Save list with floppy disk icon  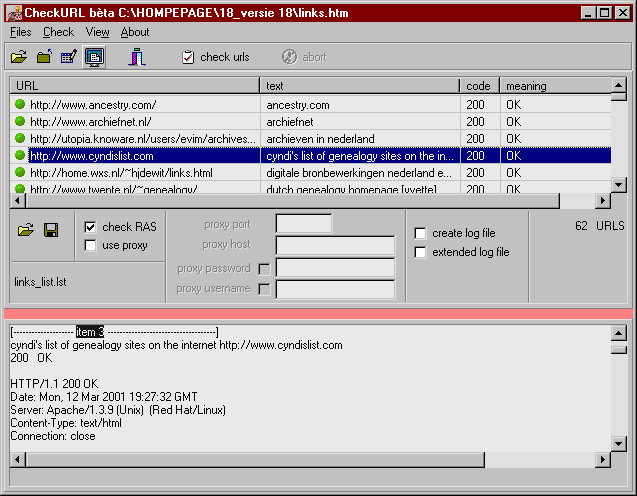tap(51, 230)
